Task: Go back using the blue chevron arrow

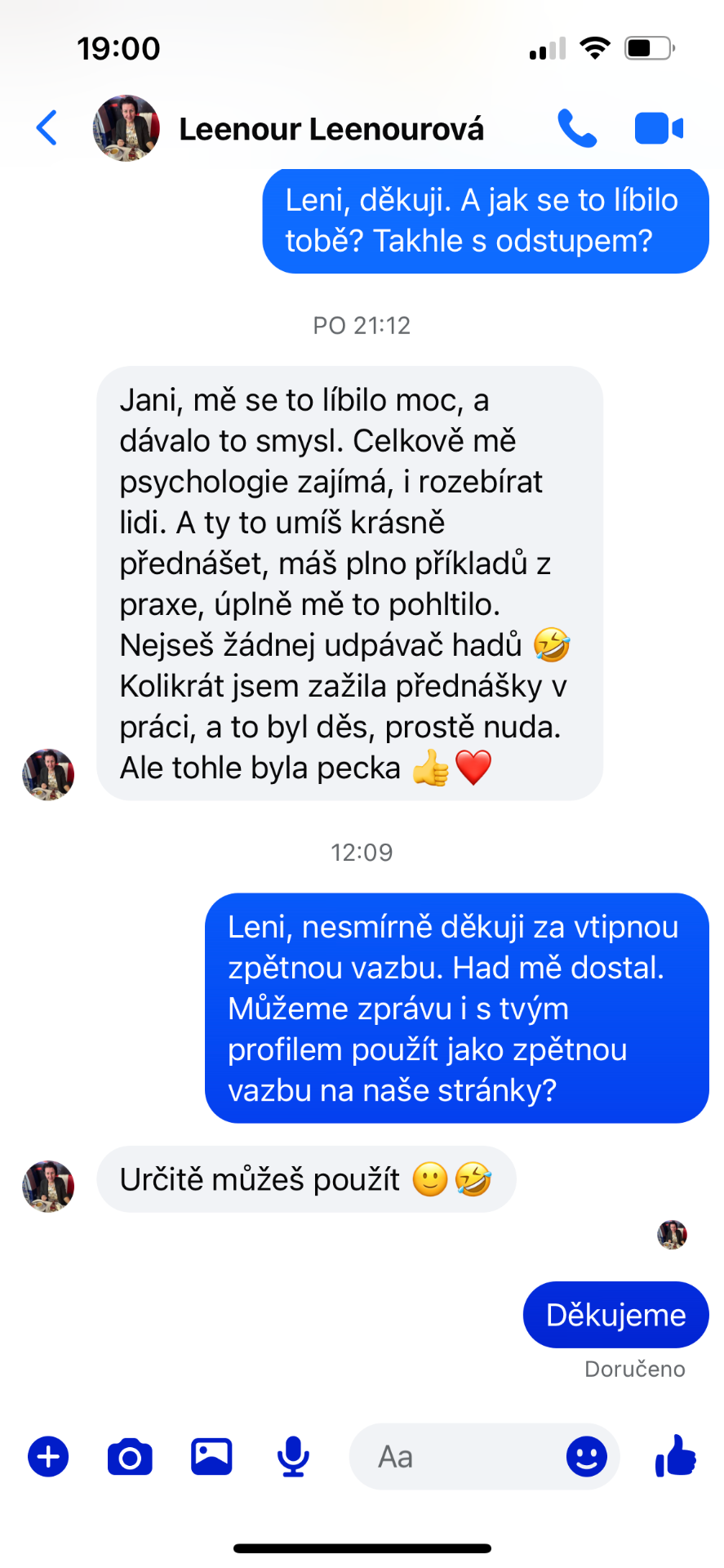Action: 47,128
